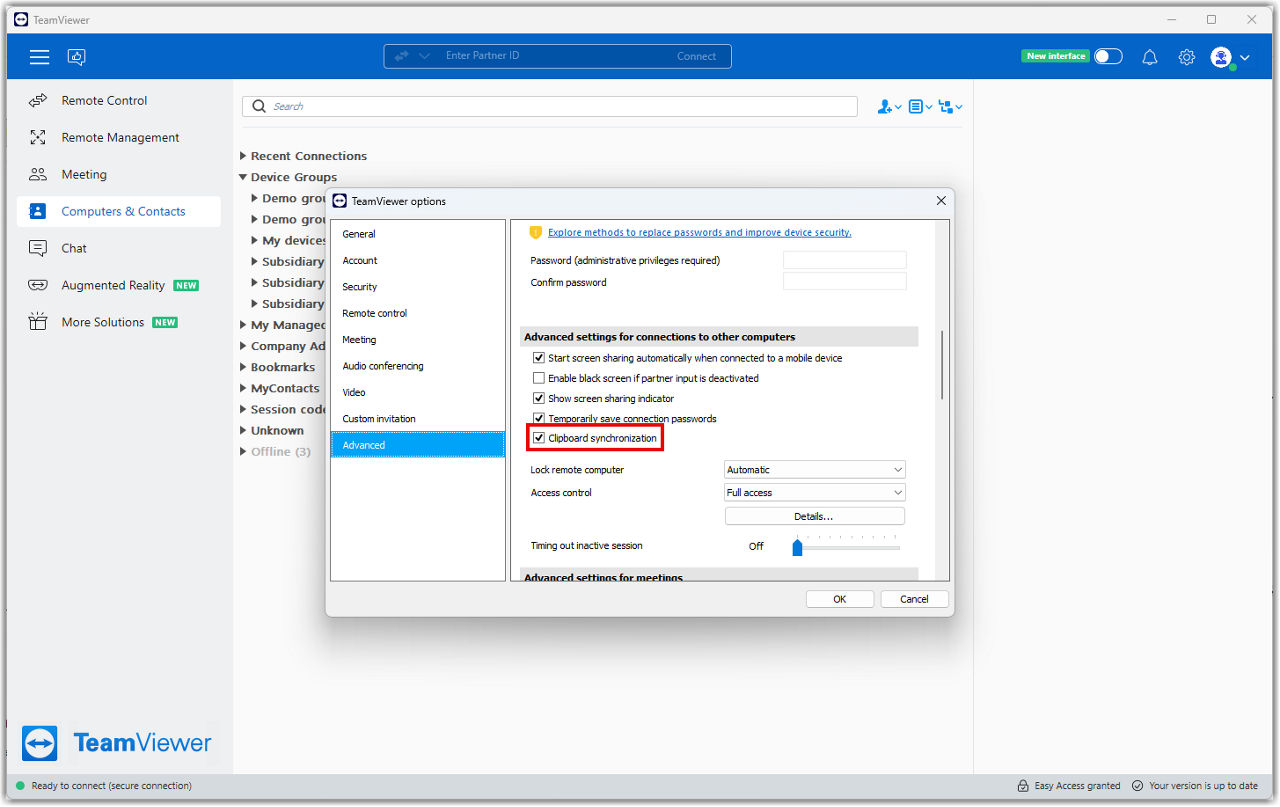Expand the Session code group

click(x=243, y=409)
